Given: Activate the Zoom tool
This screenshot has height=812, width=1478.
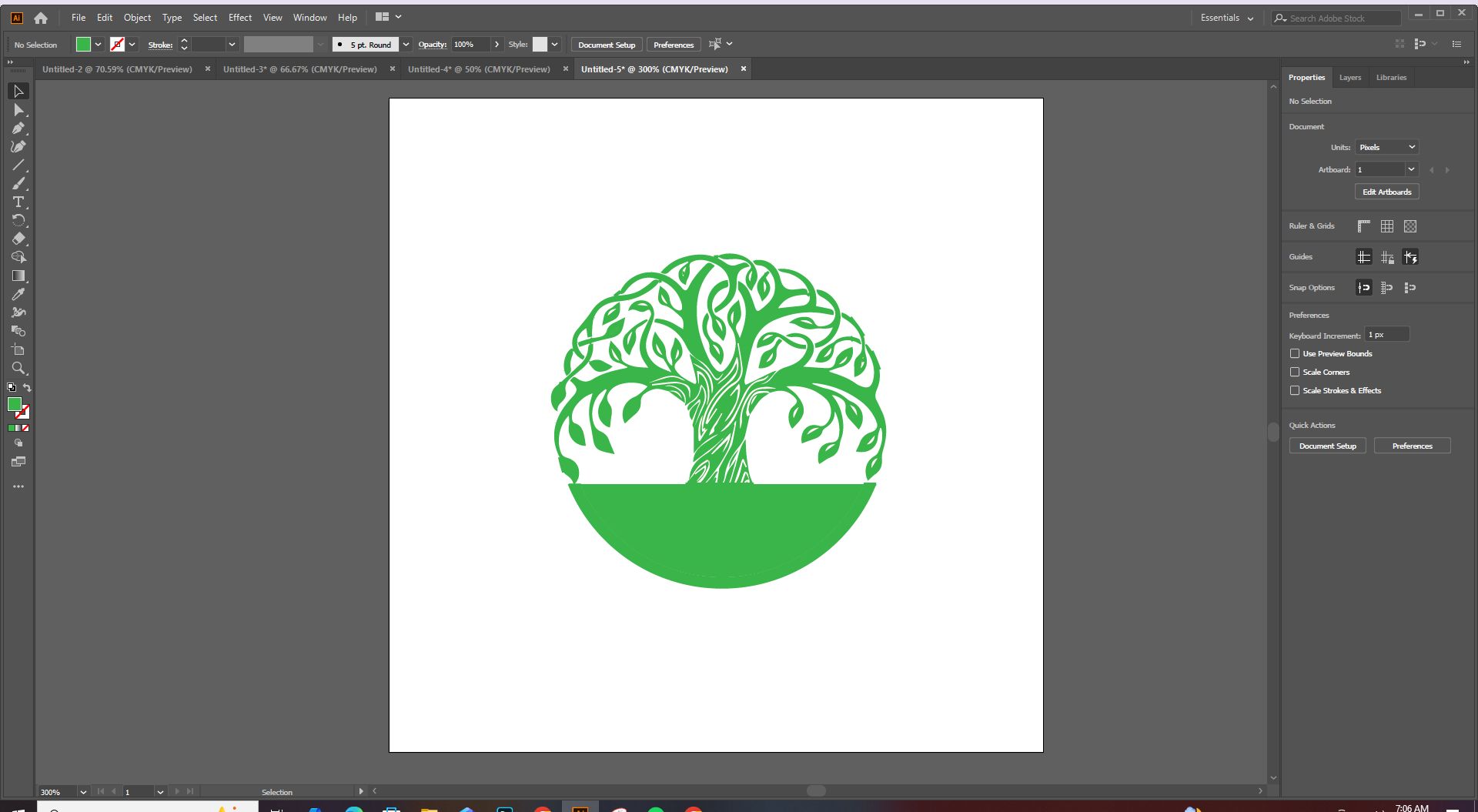Looking at the screenshot, I should (18, 368).
